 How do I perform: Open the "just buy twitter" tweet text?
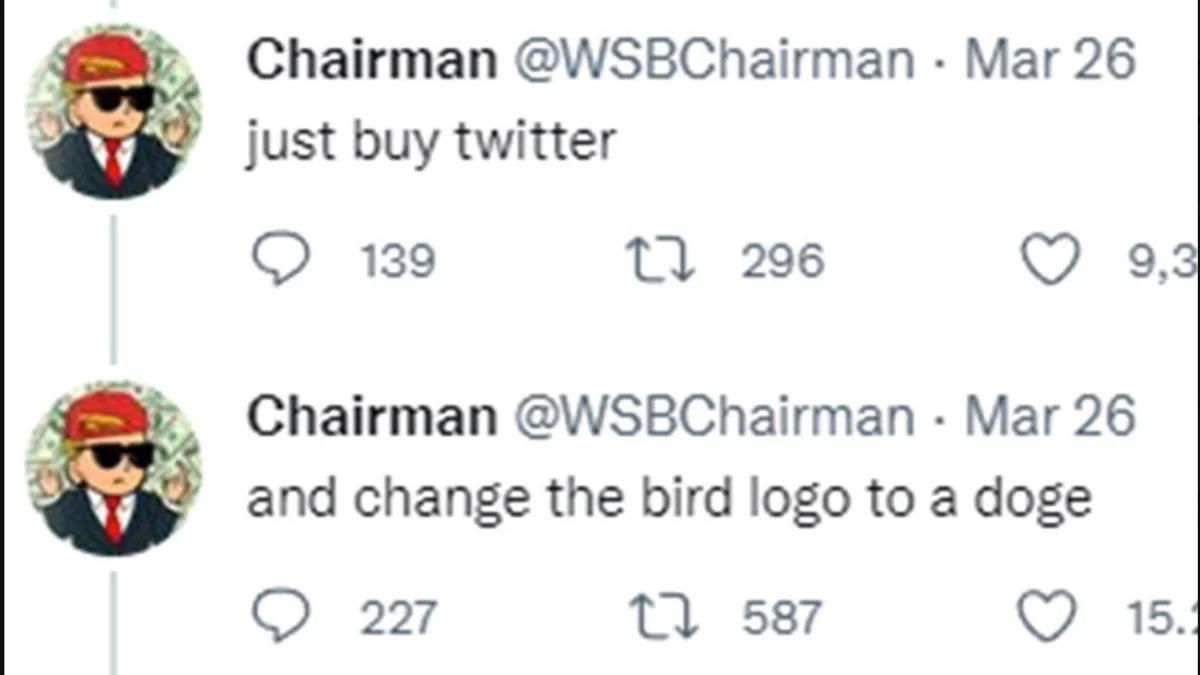[x=431, y=143]
